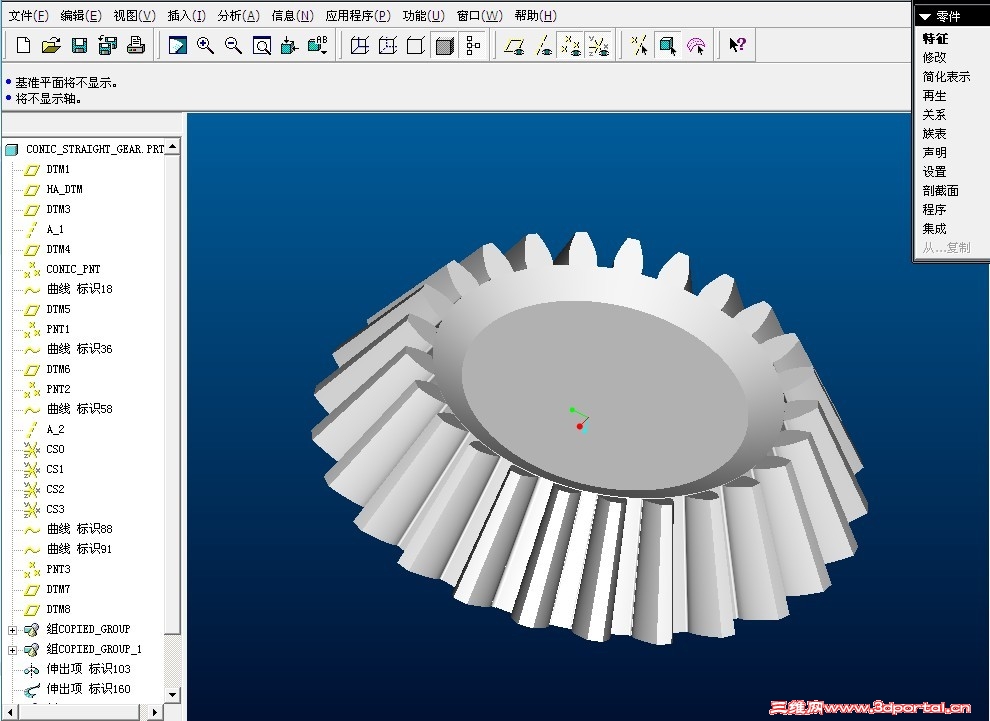Refit the model to the screen

tap(261, 45)
